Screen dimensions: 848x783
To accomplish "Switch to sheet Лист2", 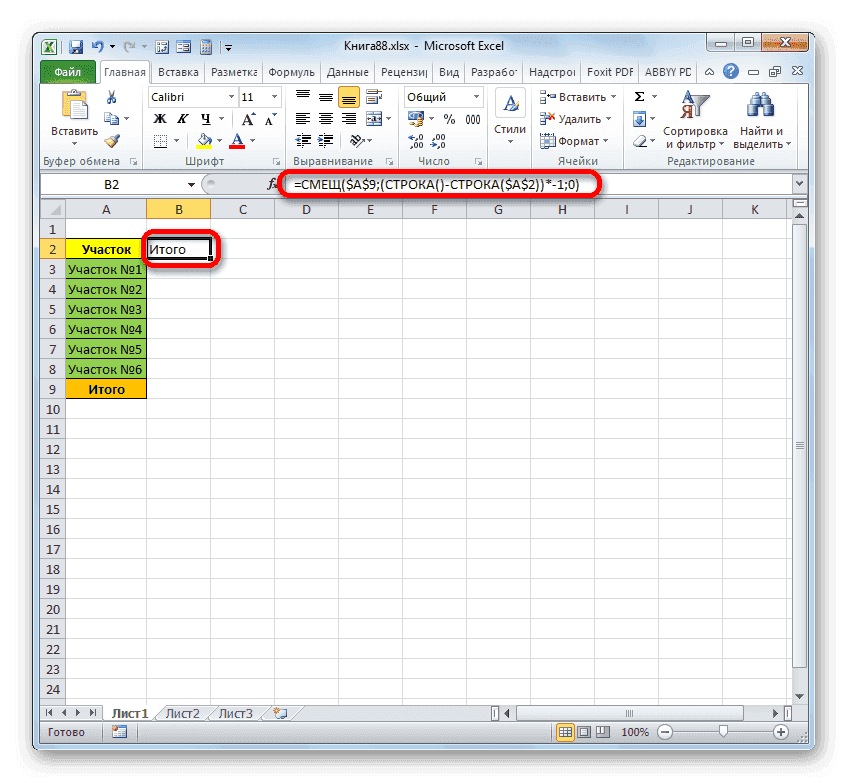I will (x=182, y=713).
